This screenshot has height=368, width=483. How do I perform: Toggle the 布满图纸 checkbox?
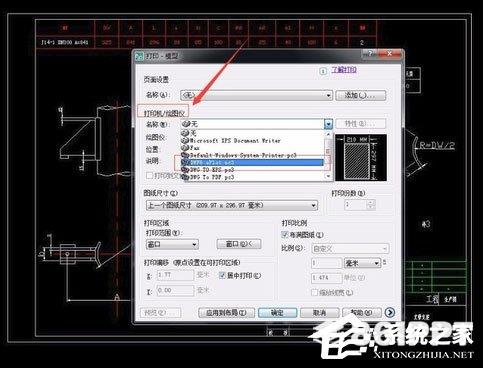[x=285, y=235]
